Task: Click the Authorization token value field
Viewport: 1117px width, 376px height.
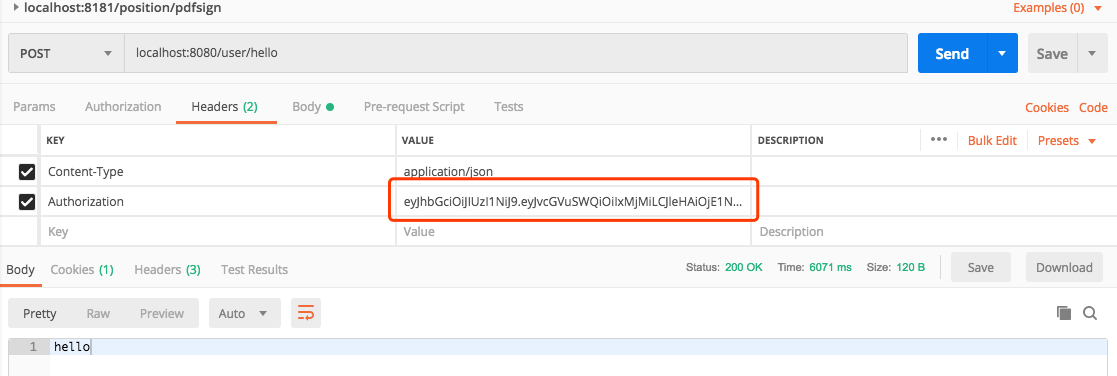Action: click(573, 202)
